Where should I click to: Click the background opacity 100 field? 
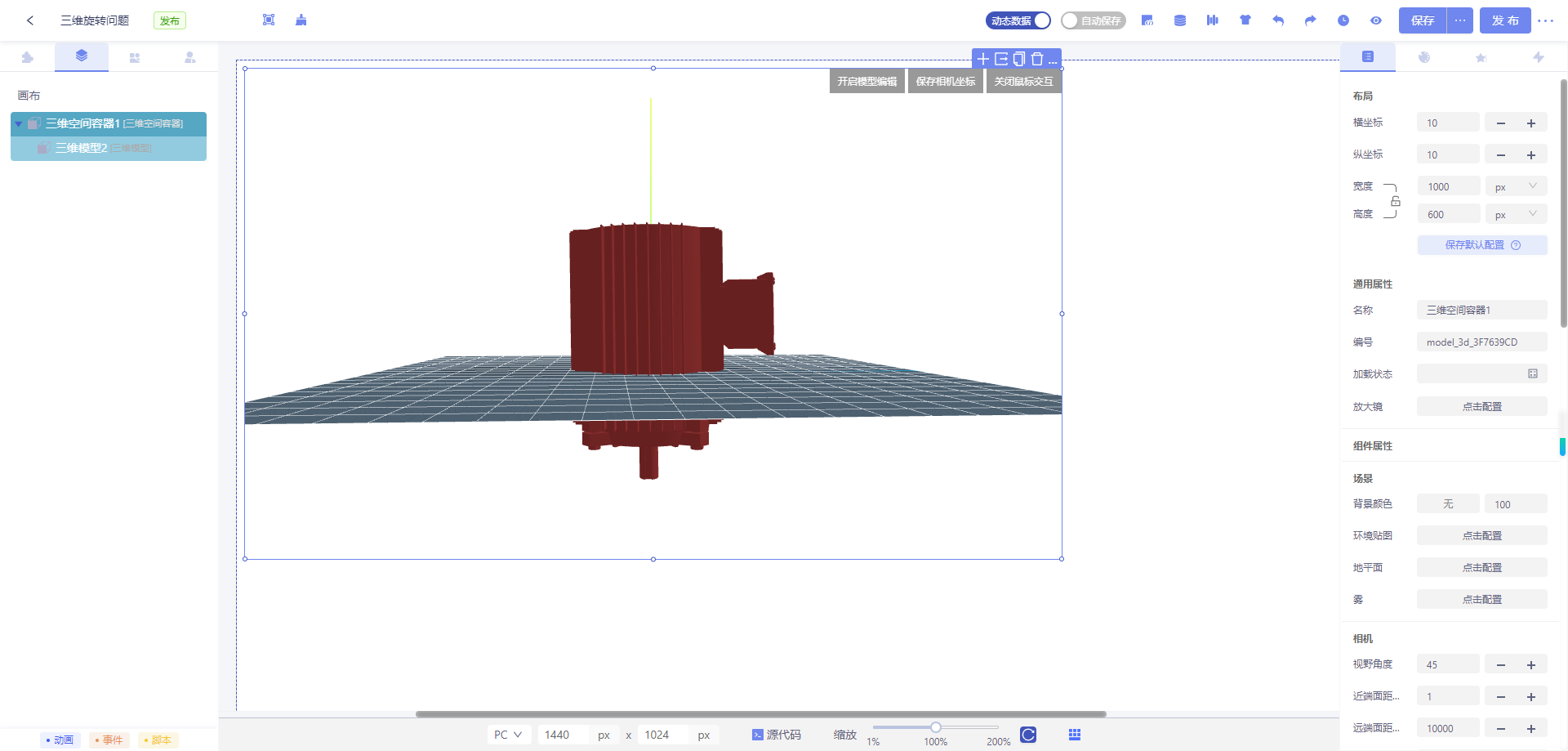[x=1516, y=504]
